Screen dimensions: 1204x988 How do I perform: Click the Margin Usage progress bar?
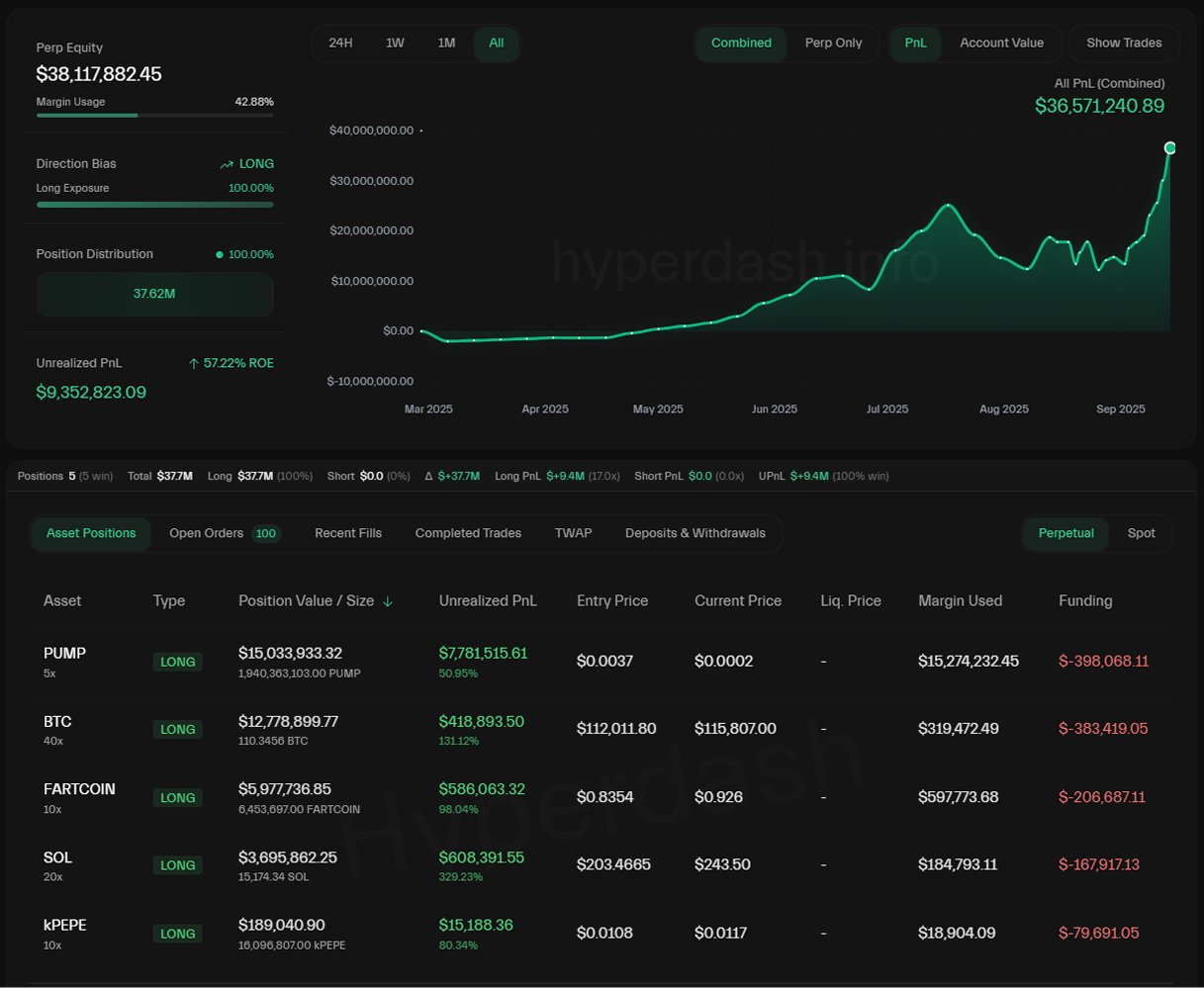pyautogui.click(x=154, y=116)
